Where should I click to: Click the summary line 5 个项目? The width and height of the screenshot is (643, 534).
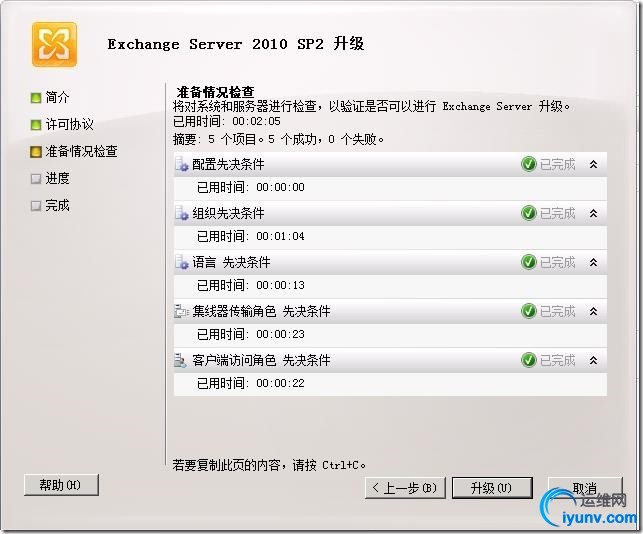[x=278, y=139]
